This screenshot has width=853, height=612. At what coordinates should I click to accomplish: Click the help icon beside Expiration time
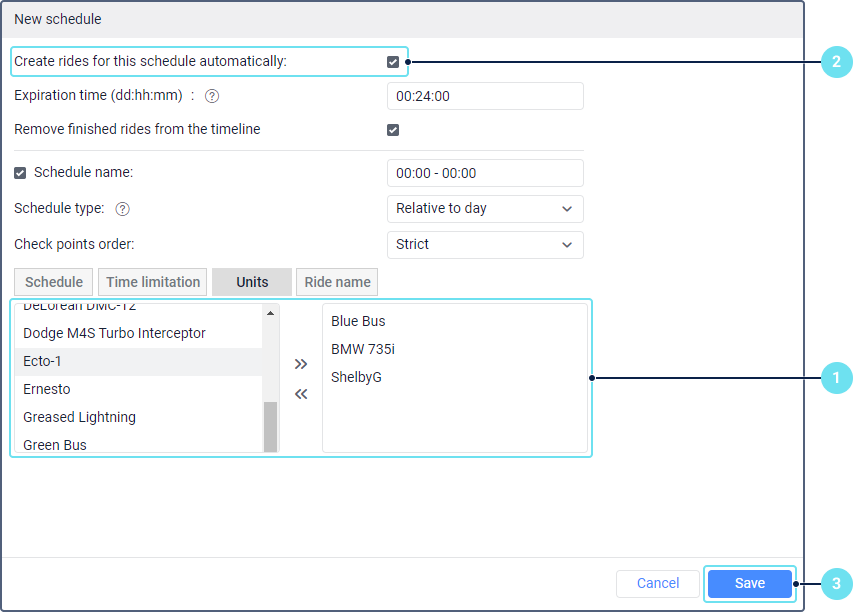[212, 97]
